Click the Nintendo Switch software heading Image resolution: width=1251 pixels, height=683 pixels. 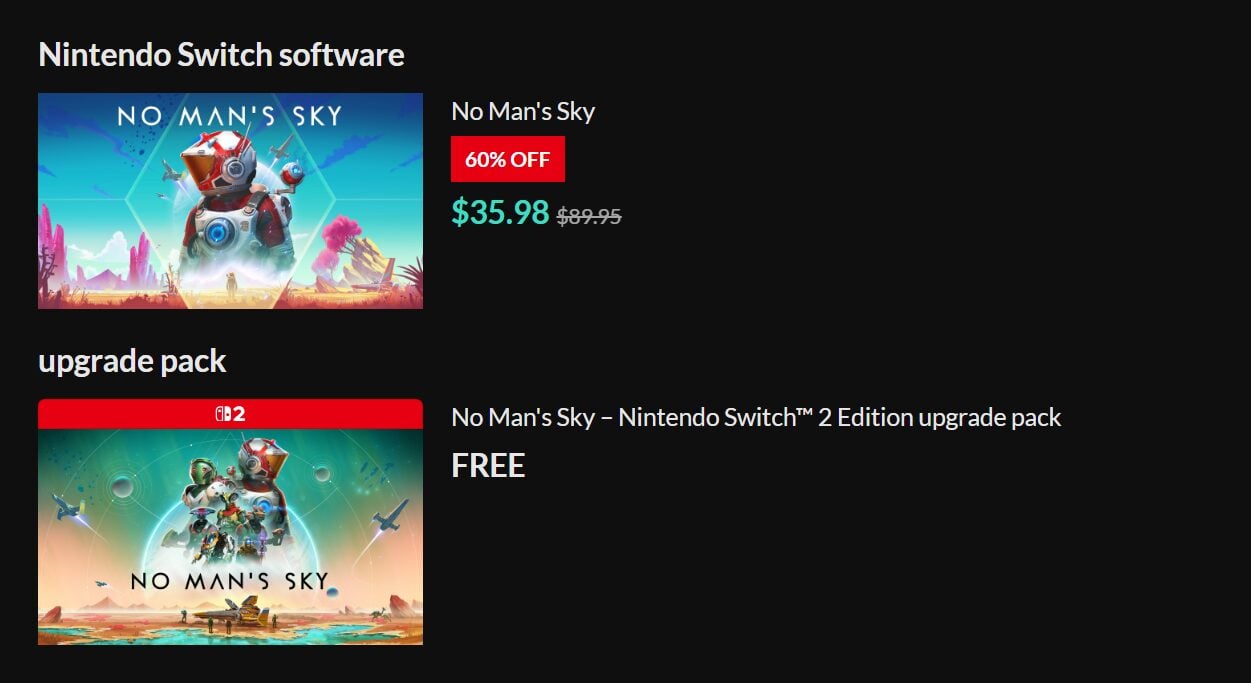pos(221,54)
